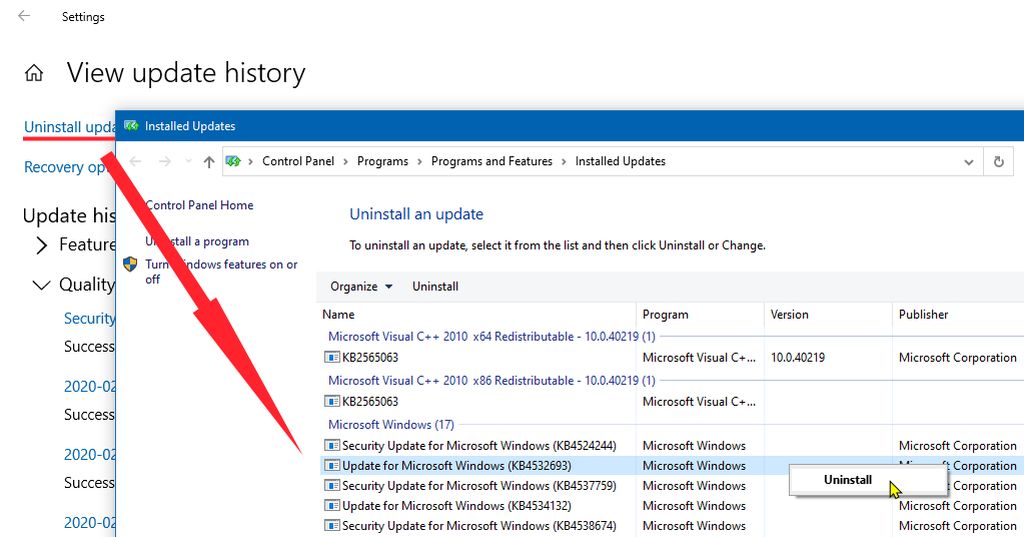Open Control Panel Home link
Image resolution: width=1024 pixels, height=537 pixels.
[199, 206]
